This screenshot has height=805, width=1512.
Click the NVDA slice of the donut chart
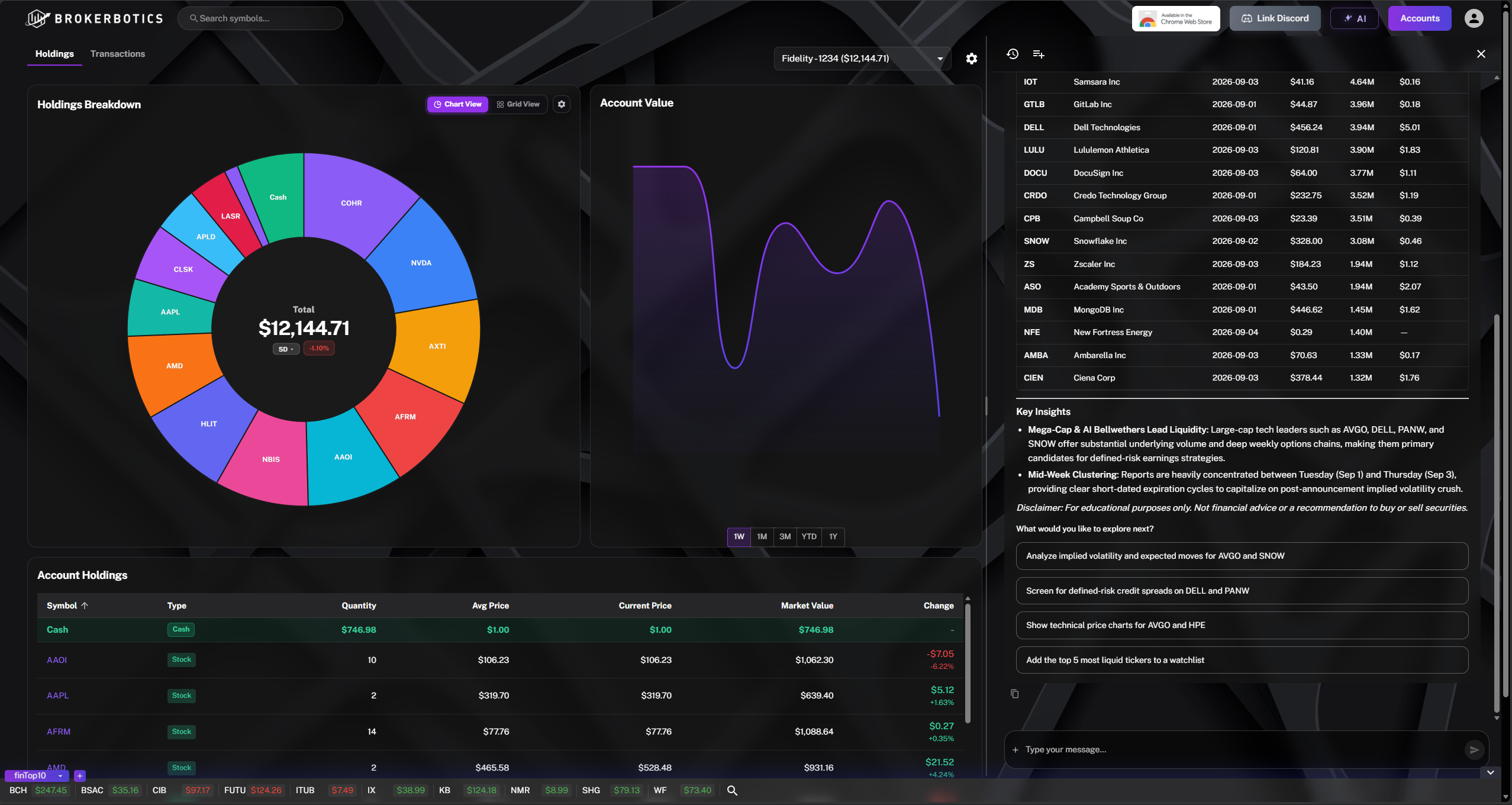click(421, 263)
